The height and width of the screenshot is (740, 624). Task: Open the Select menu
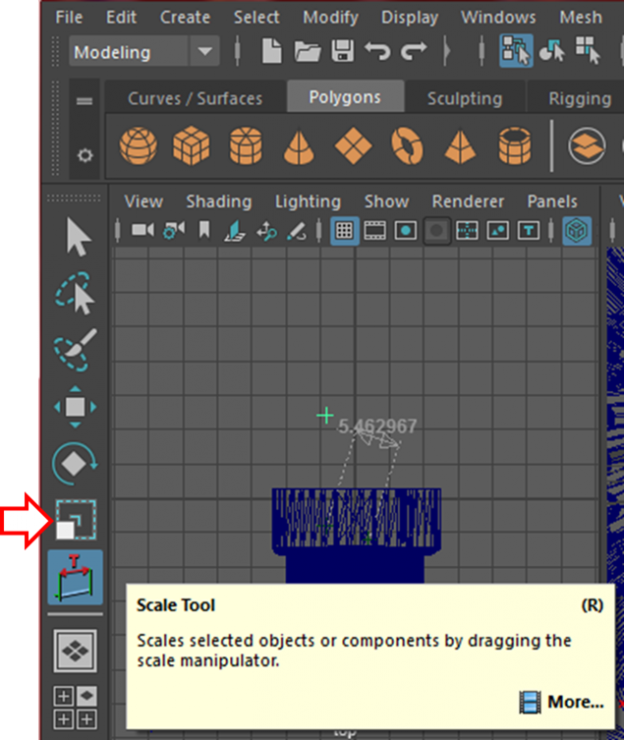point(256,17)
